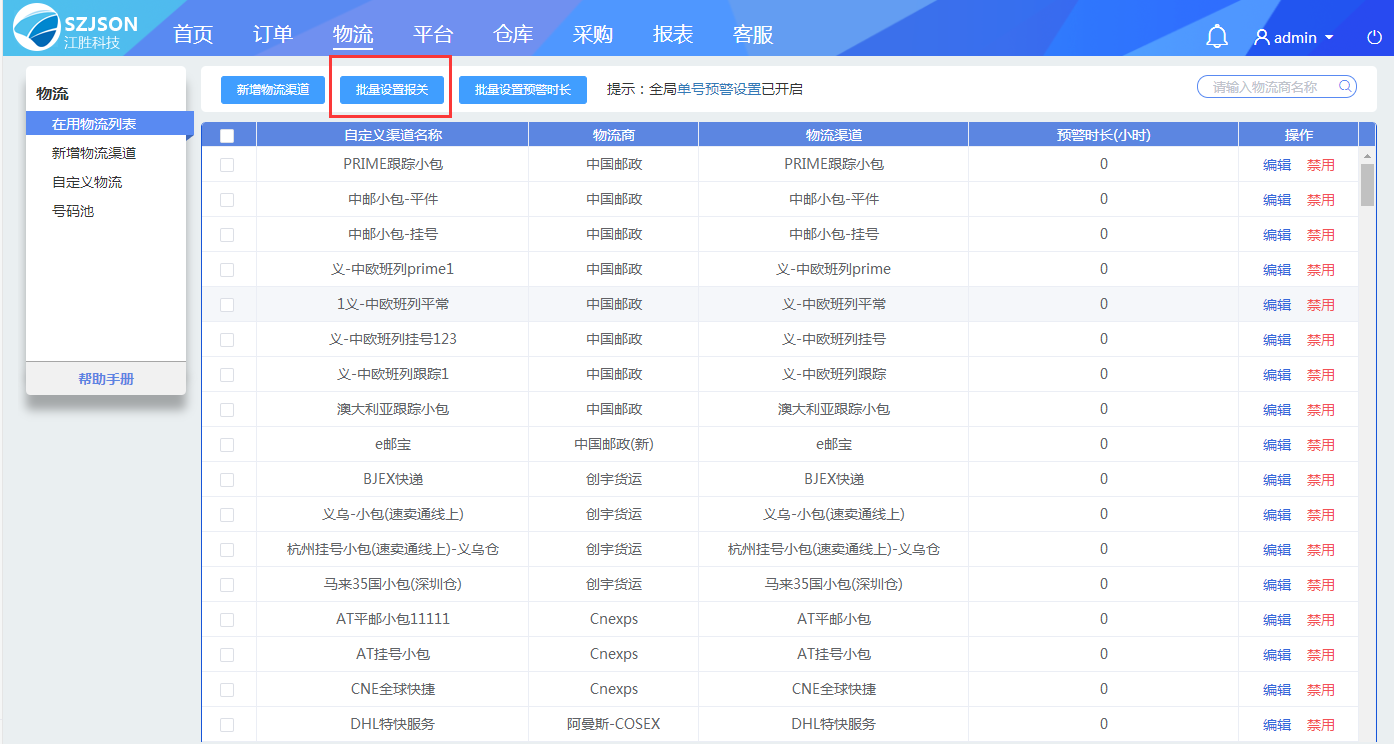This screenshot has height=744, width=1394.
Task: Click the search magnifier icon
Action: pyautogui.click(x=1345, y=86)
